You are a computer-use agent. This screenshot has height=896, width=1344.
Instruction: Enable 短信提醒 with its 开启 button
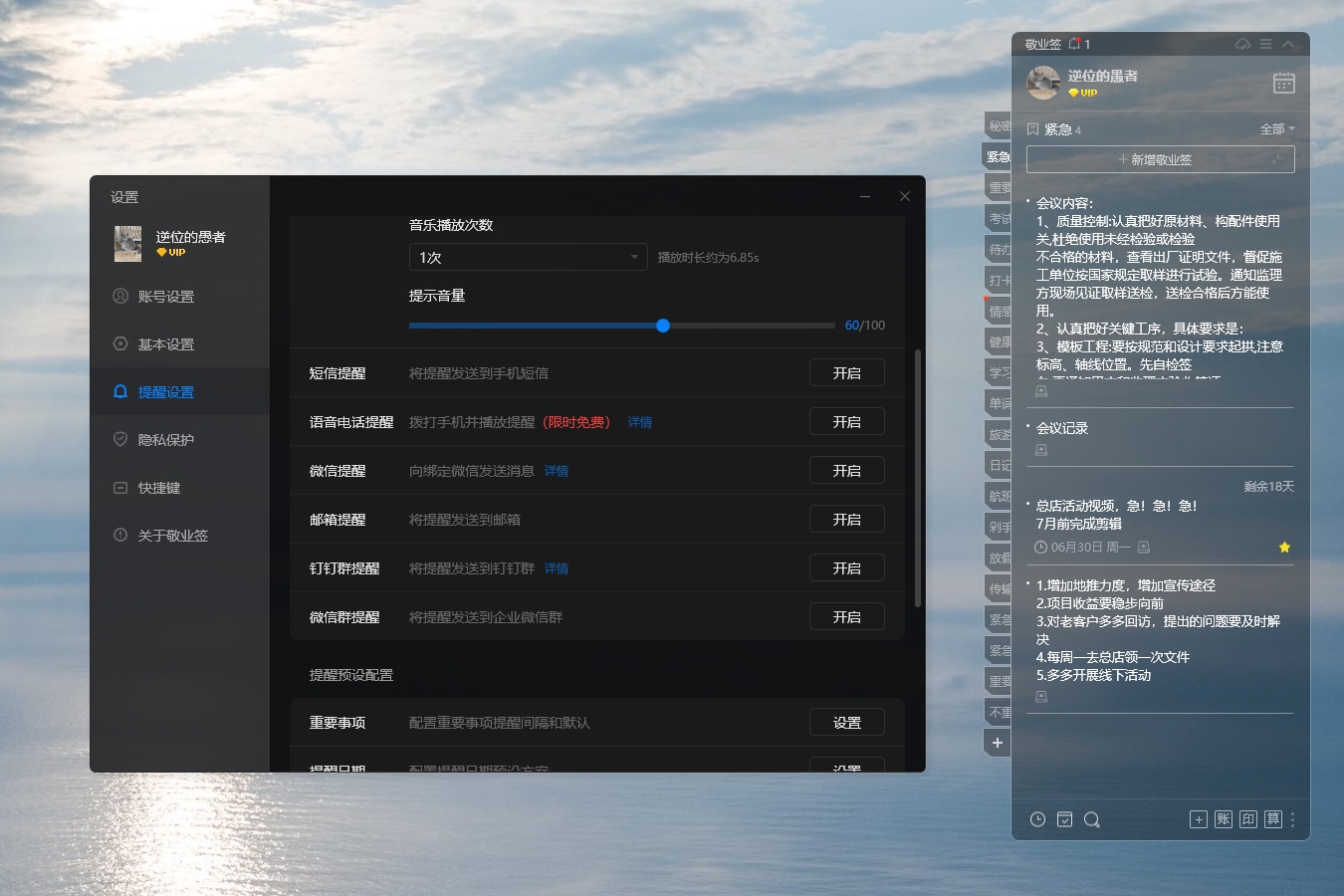[x=846, y=373]
